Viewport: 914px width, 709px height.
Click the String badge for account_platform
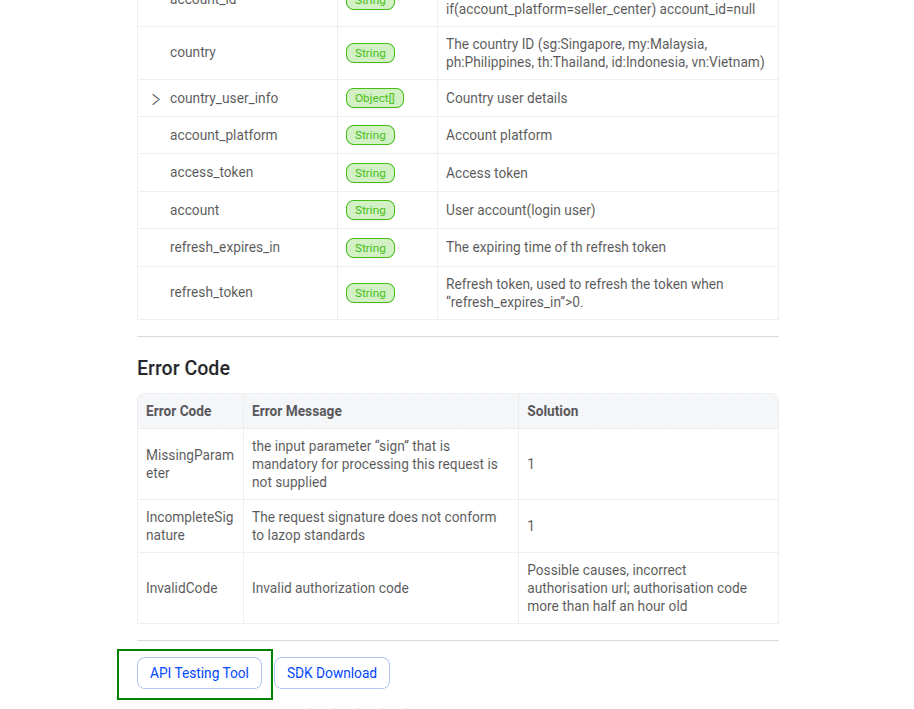tap(370, 135)
